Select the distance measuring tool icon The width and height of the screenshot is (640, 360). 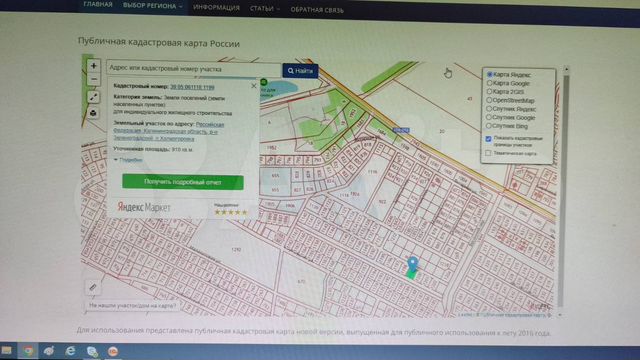[x=93, y=97]
